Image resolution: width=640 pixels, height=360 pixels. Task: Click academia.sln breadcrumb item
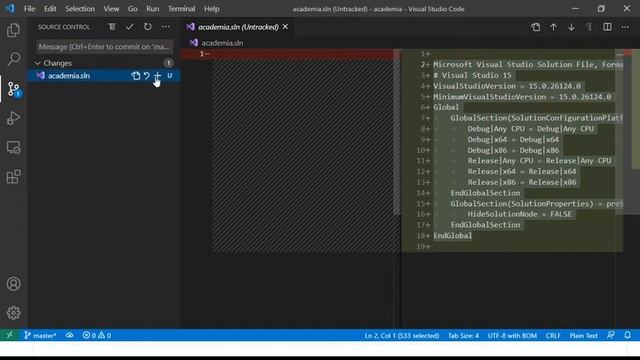click(222, 43)
